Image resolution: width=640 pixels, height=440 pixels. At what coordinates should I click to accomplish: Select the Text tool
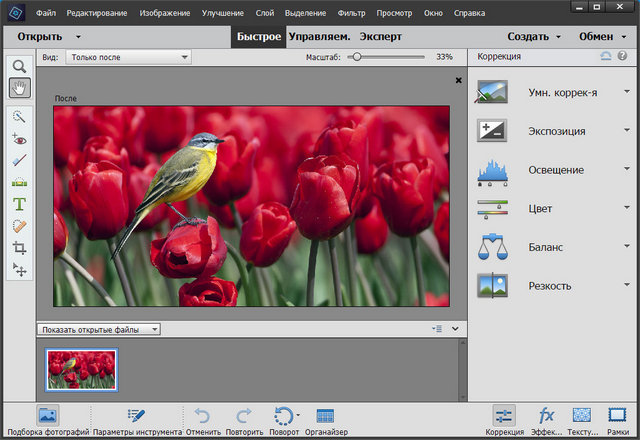(19, 204)
